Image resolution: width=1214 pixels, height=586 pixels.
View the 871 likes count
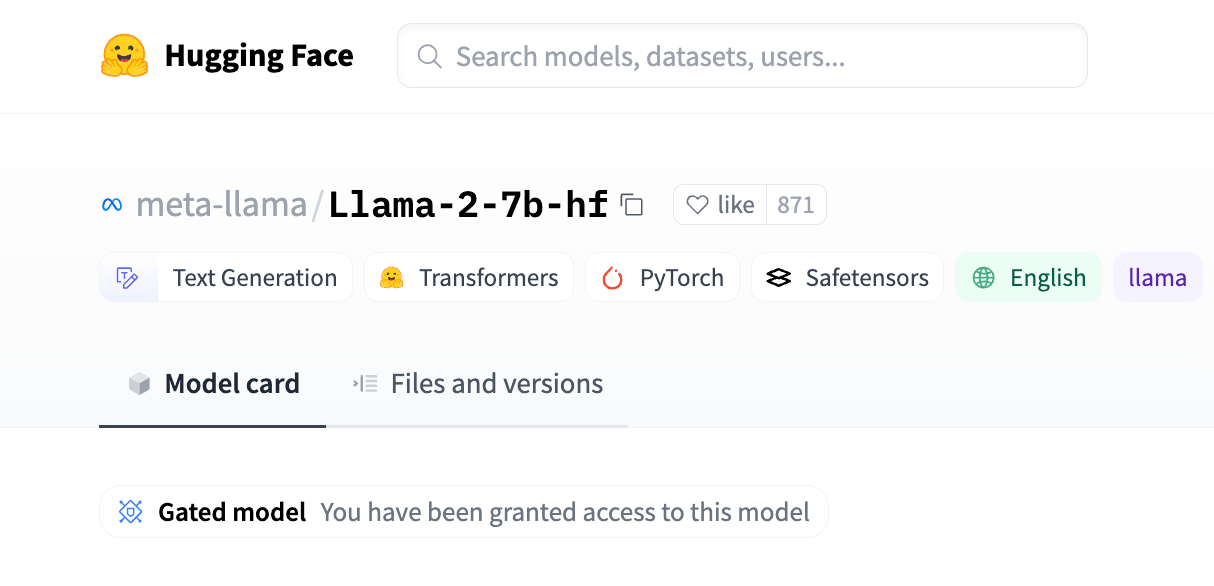pyautogui.click(x=796, y=205)
